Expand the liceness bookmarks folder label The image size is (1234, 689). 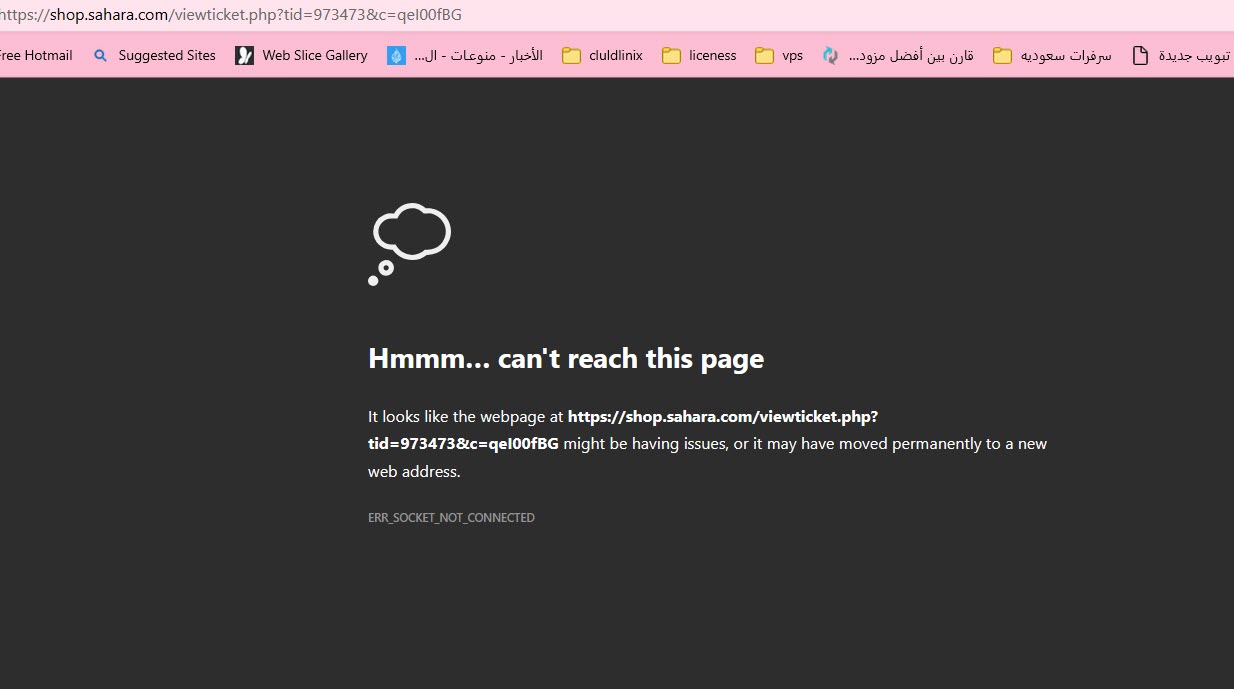pos(712,56)
